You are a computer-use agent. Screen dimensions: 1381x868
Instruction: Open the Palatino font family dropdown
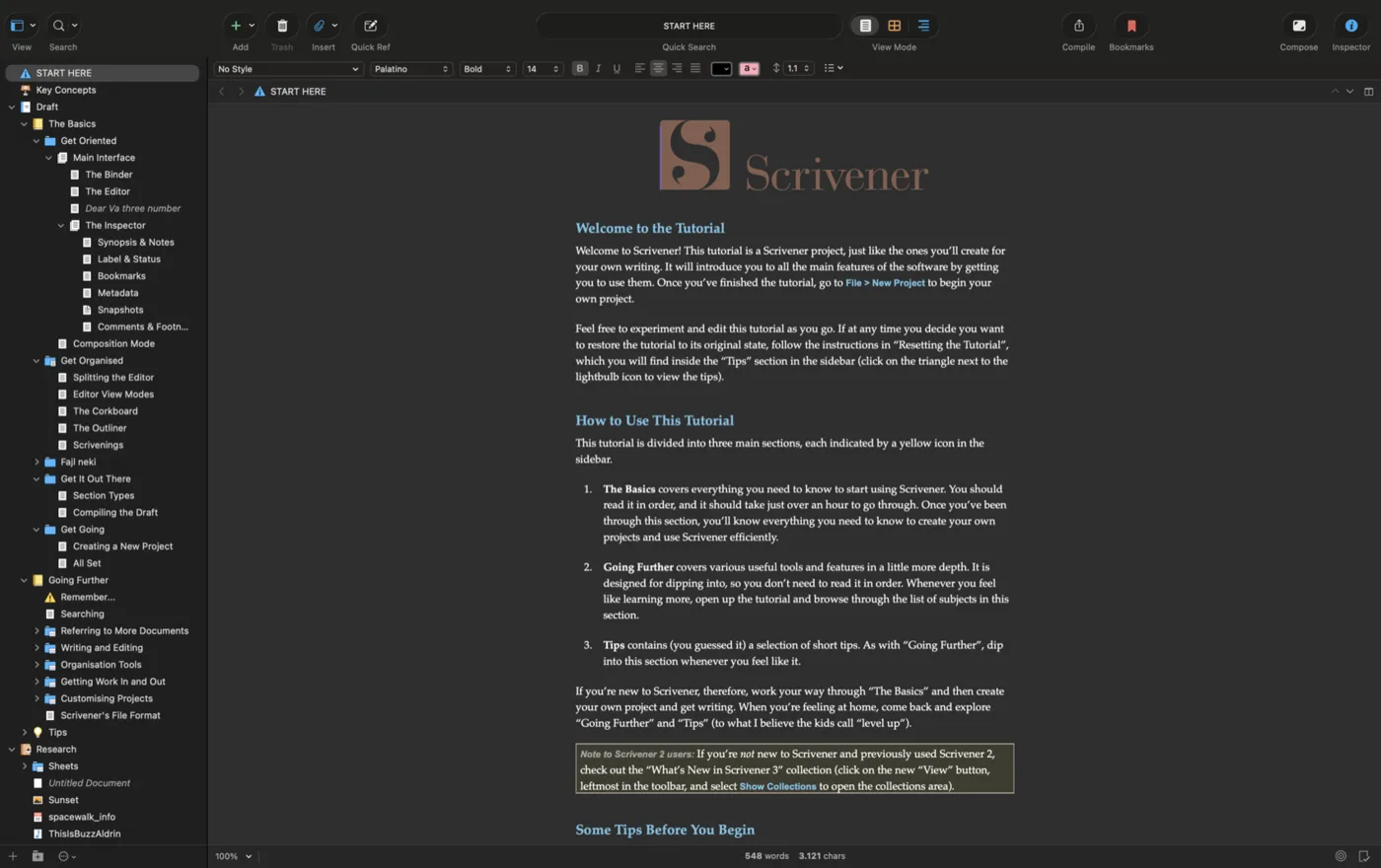pos(411,69)
